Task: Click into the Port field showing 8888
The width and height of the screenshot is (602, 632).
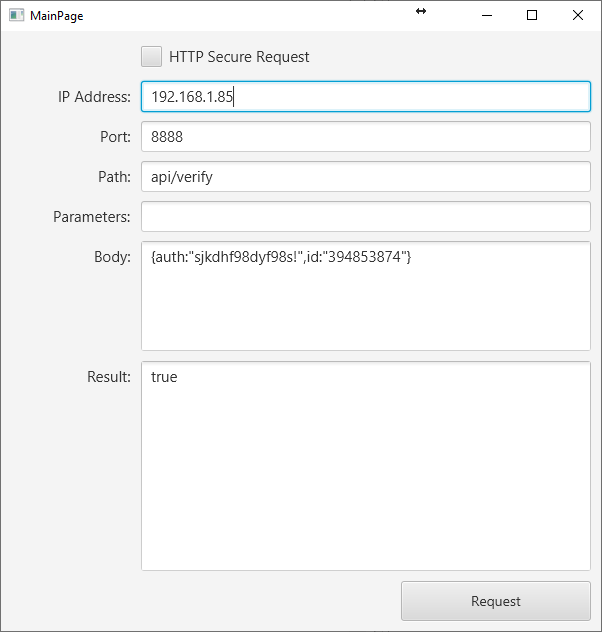Action: (366, 137)
